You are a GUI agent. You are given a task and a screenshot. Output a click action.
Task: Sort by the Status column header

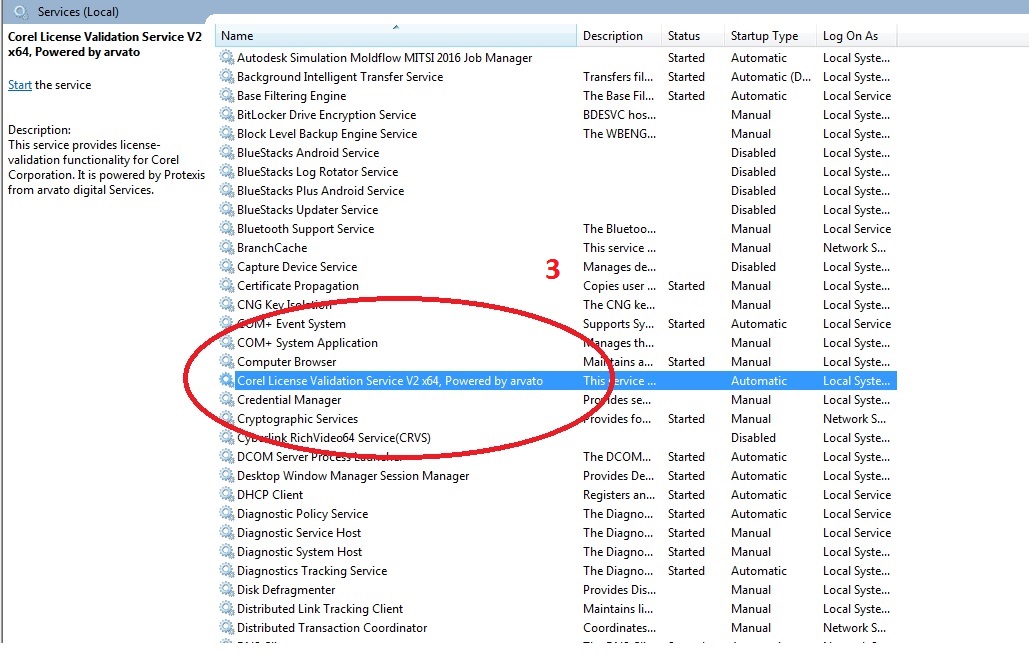693,35
